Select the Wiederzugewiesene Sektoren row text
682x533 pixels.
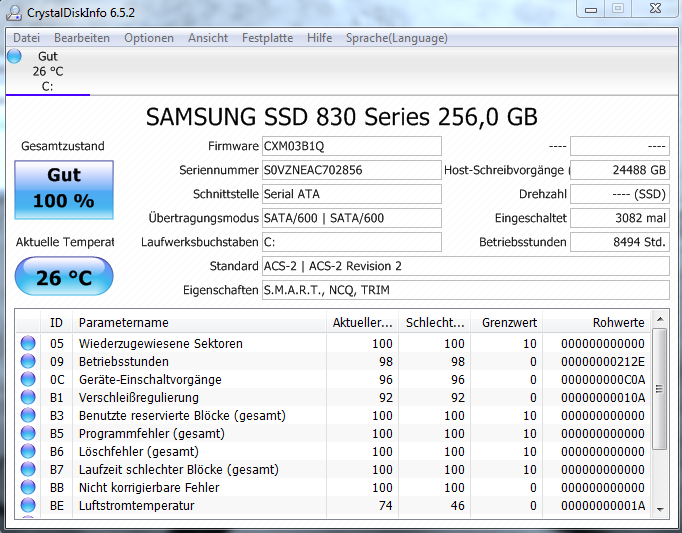[x=160, y=344]
